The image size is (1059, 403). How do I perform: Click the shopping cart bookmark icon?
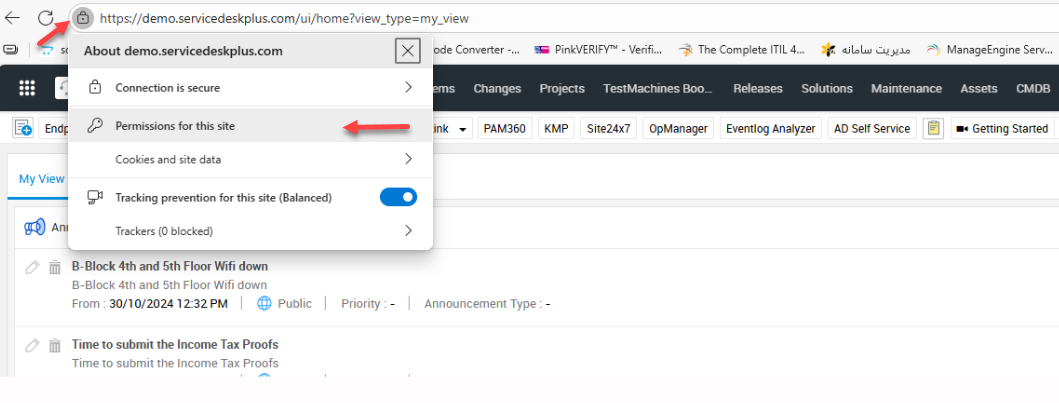(47, 49)
